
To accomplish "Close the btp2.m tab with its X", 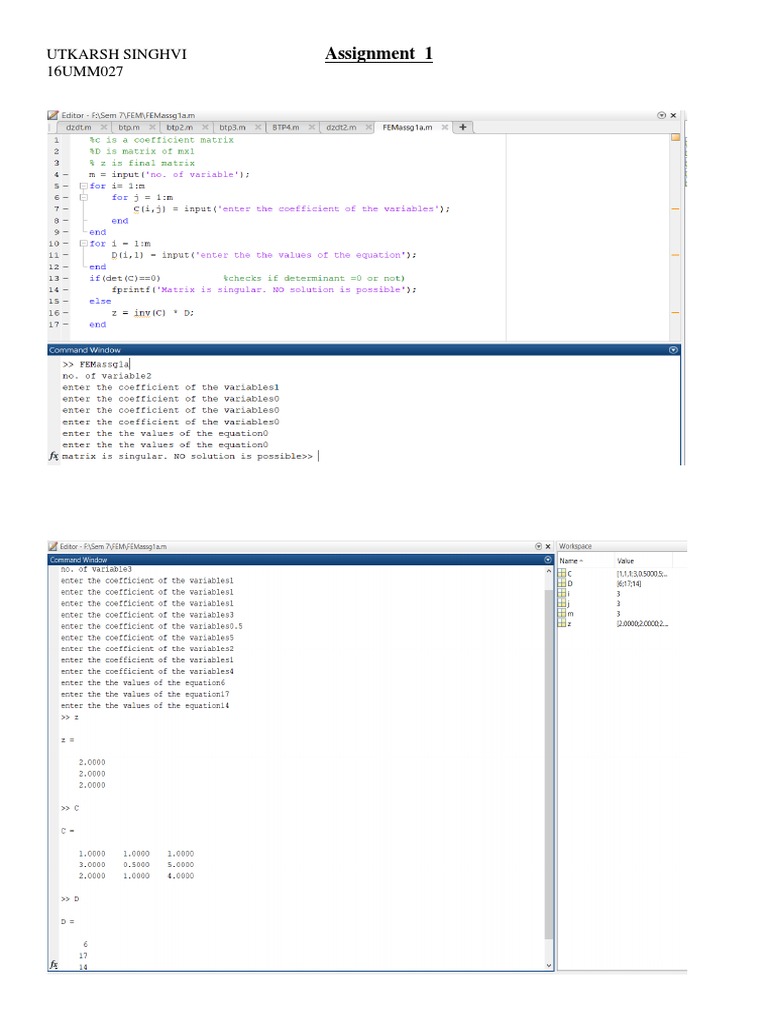I will tap(205, 127).
